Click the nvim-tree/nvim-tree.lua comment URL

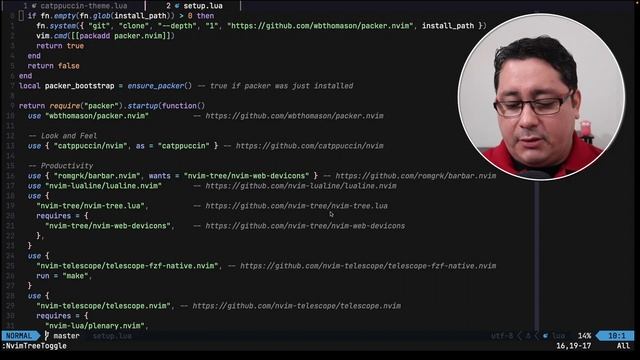[x=296, y=206]
